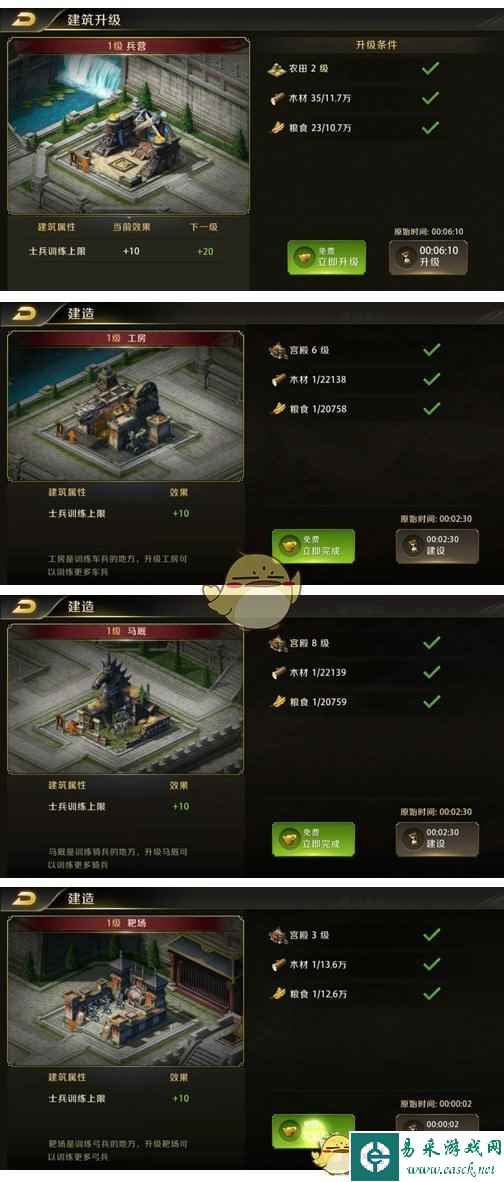Click checkmark beside 木材 1/13.6万
The height and width of the screenshot is (1182, 504).
pos(432,964)
